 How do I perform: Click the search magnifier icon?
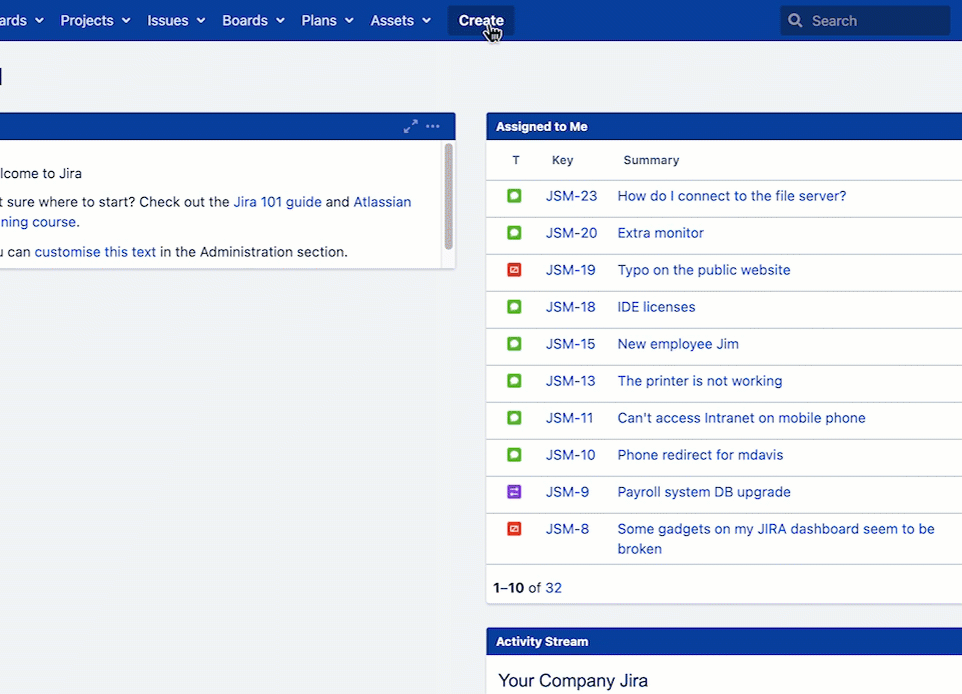[x=795, y=21]
